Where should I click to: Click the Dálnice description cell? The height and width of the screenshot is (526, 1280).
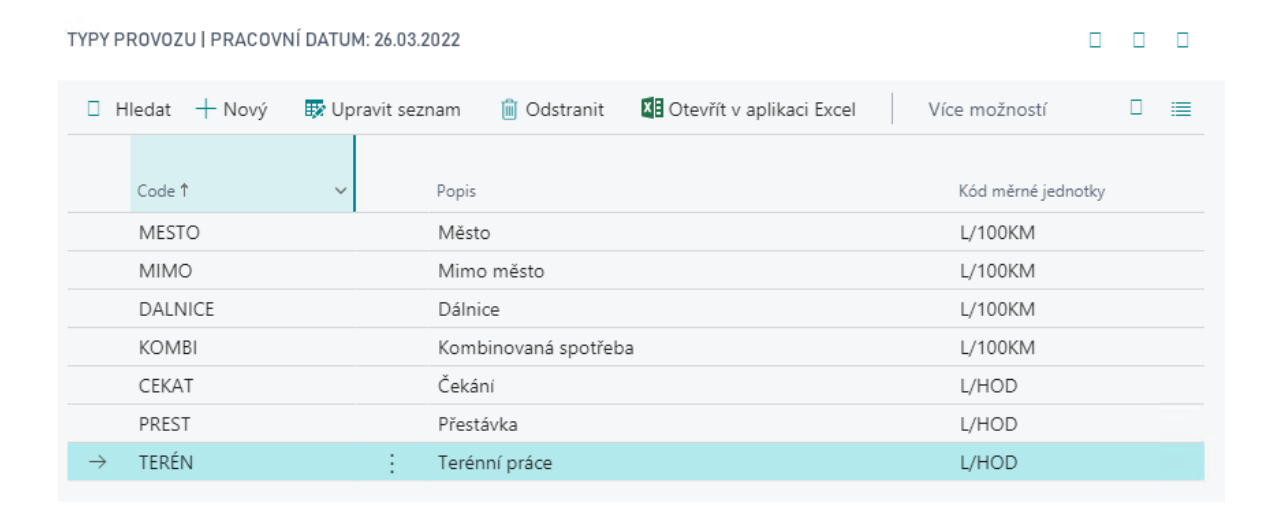[x=468, y=310]
